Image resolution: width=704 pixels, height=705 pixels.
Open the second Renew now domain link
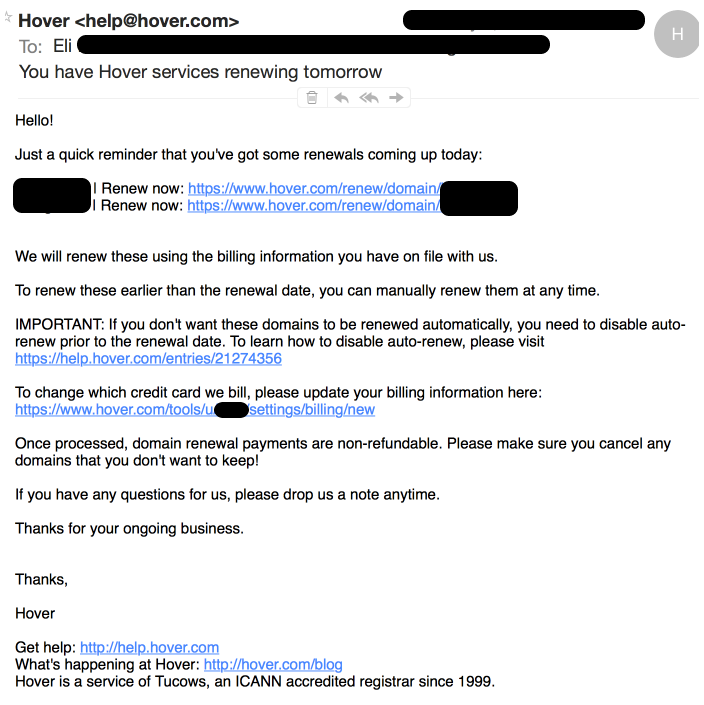coord(313,205)
